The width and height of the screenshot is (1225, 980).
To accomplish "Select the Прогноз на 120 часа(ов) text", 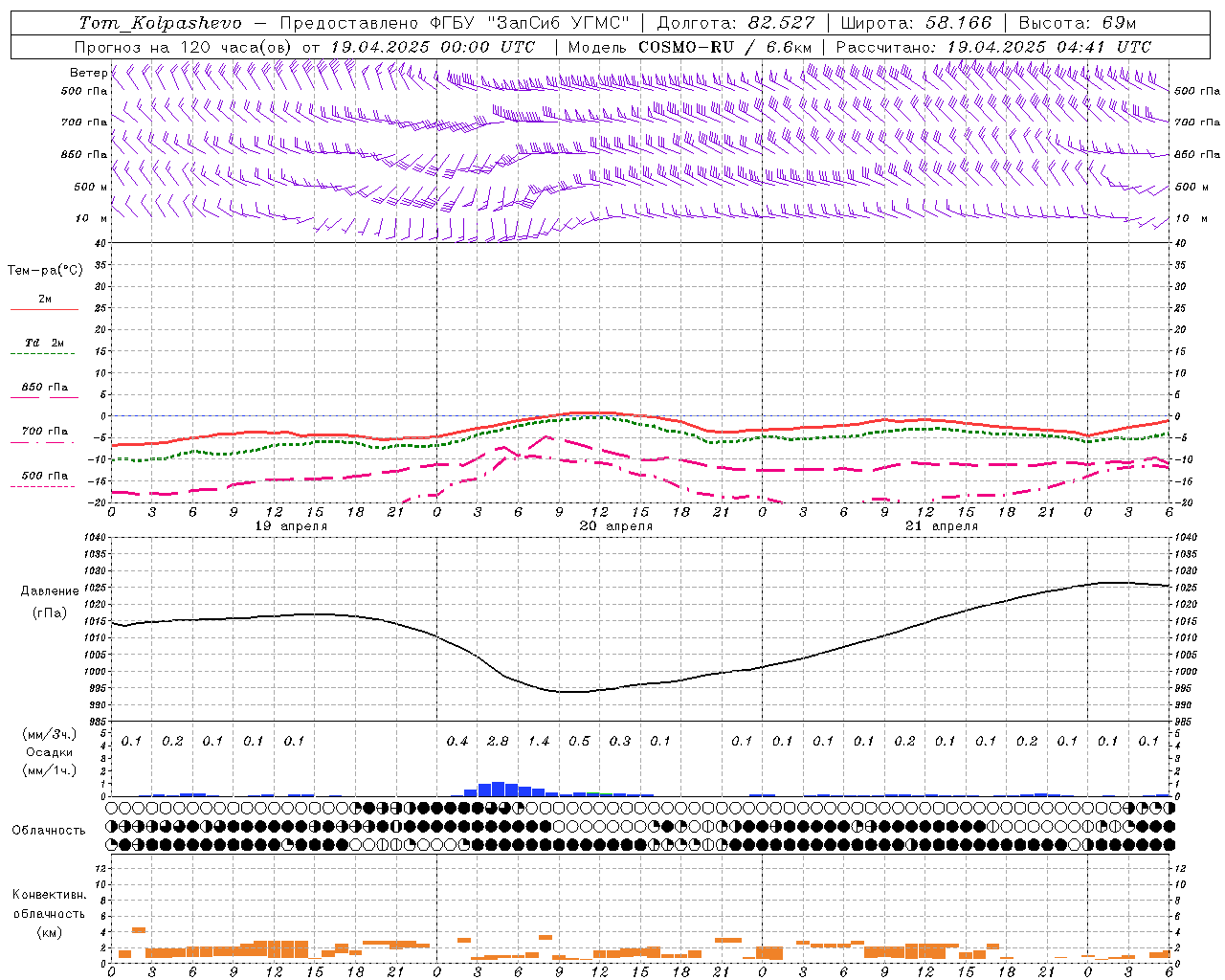I will click(x=185, y=47).
